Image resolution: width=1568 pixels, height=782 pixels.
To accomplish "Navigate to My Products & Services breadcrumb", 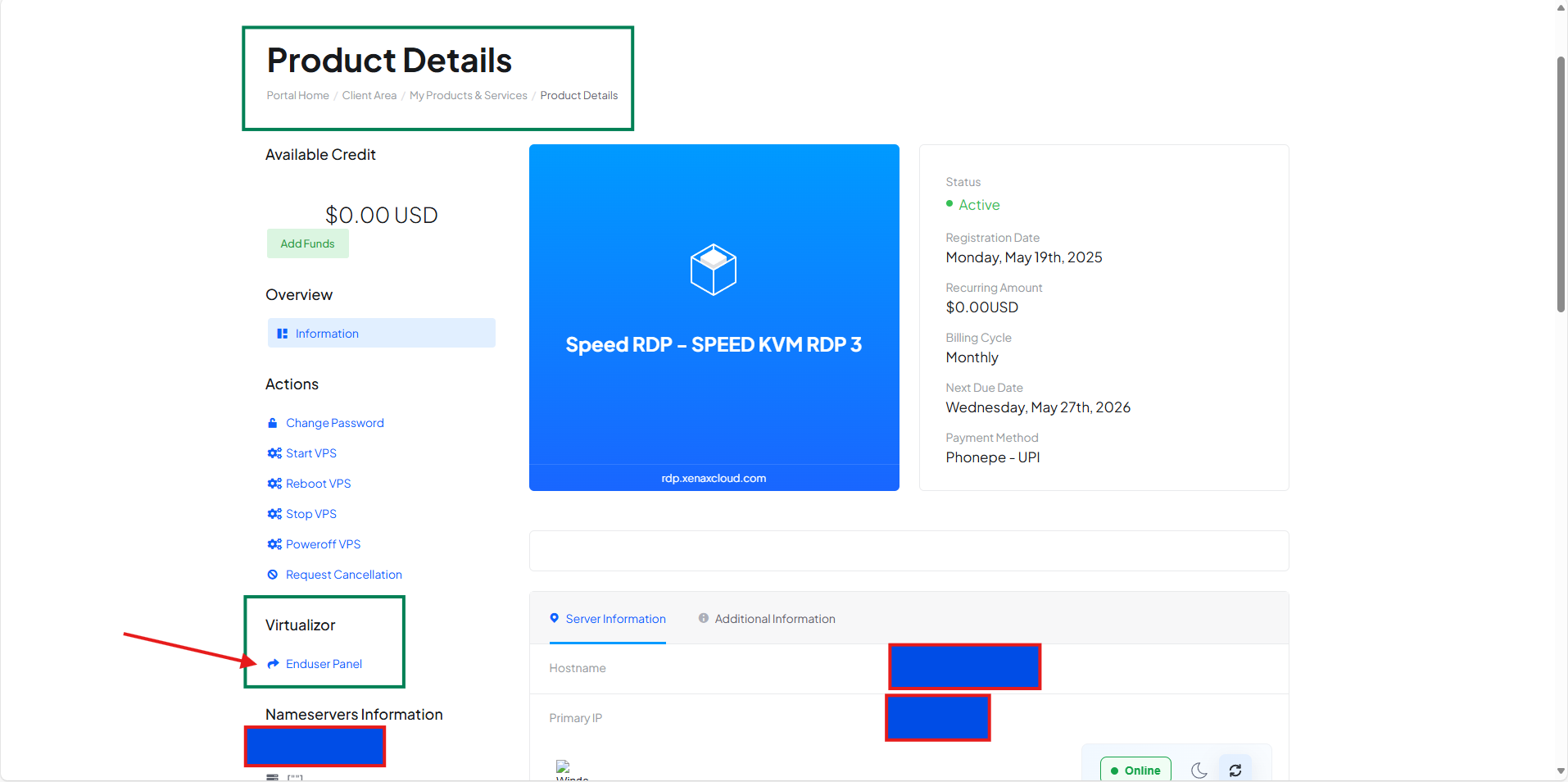I will pos(468,96).
